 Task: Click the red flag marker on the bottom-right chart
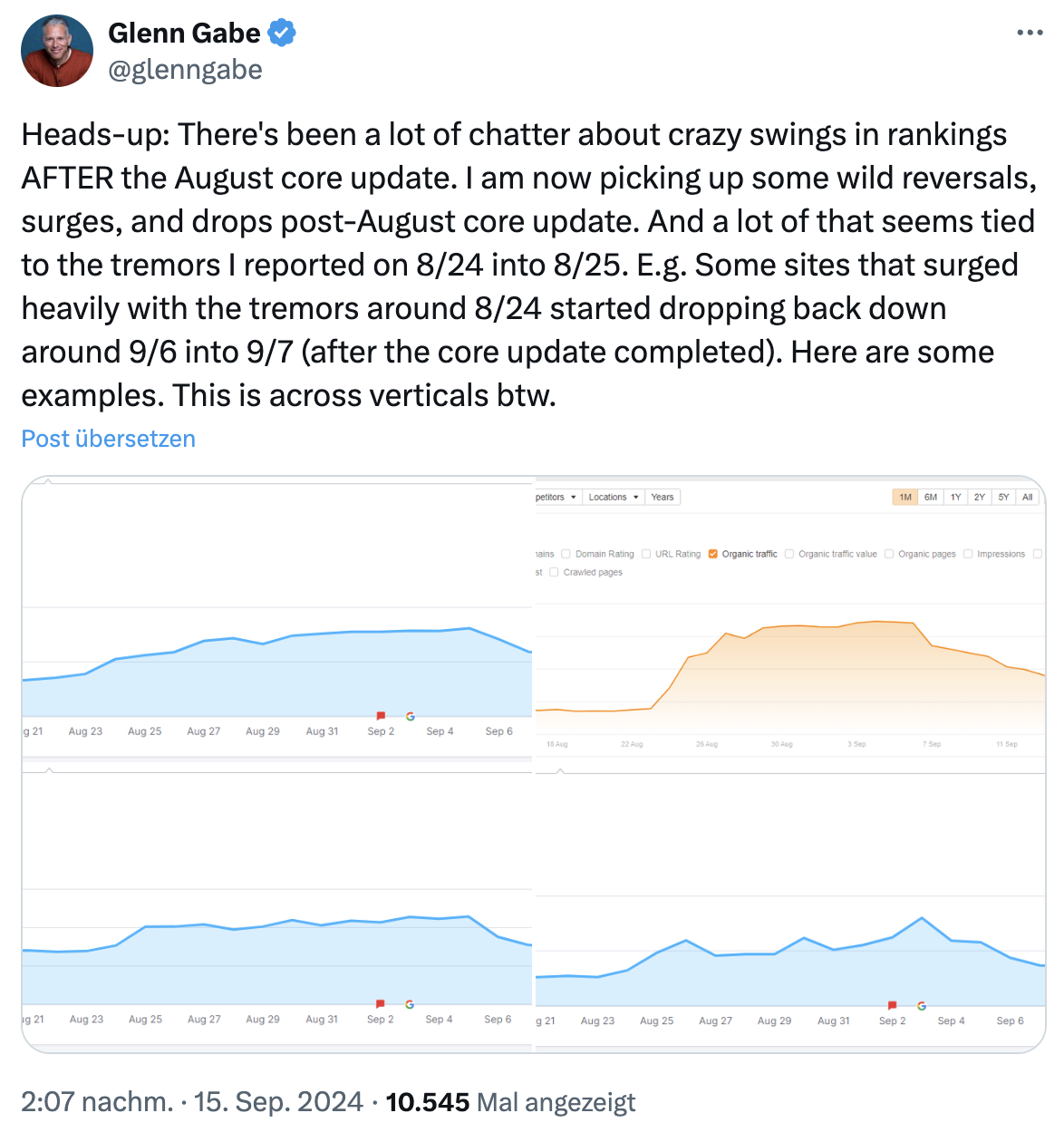coord(892,1003)
